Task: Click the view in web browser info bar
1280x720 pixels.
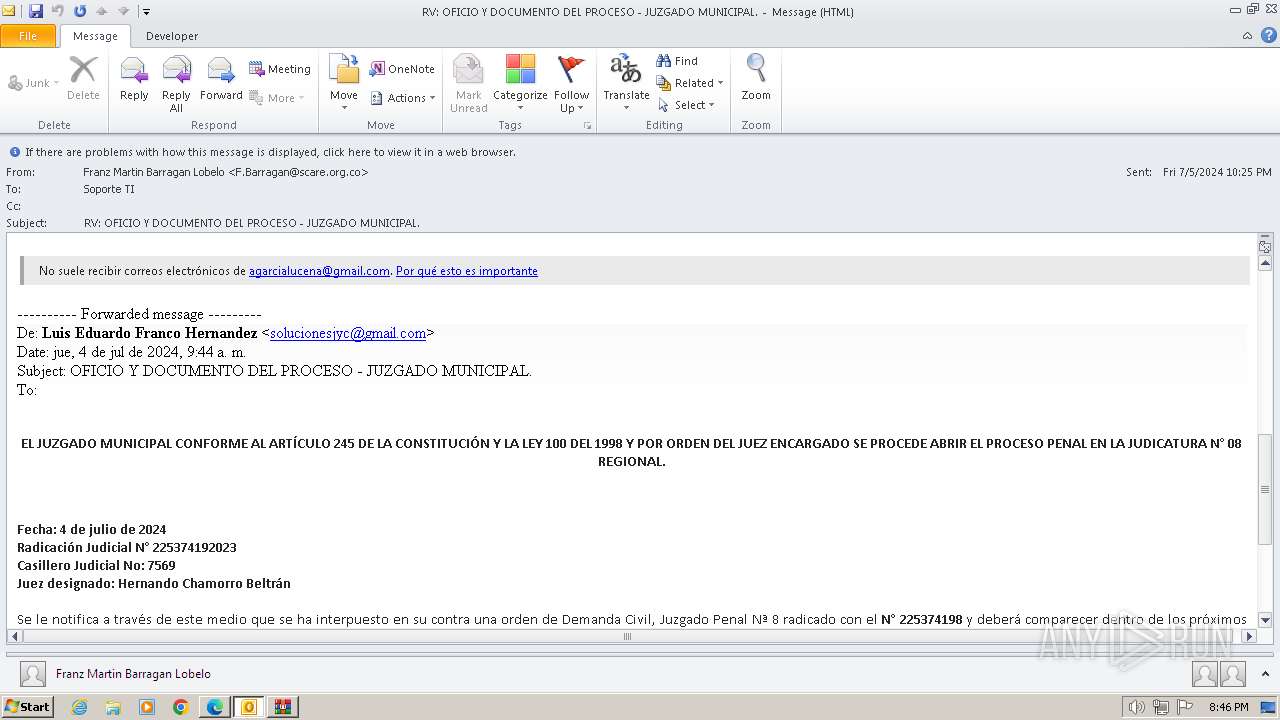Action: [270, 152]
